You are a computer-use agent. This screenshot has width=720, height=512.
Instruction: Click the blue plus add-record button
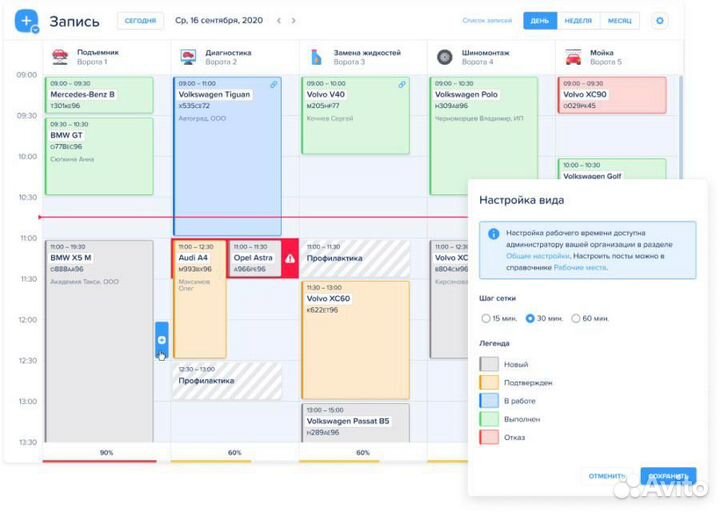click(x=27, y=20)
